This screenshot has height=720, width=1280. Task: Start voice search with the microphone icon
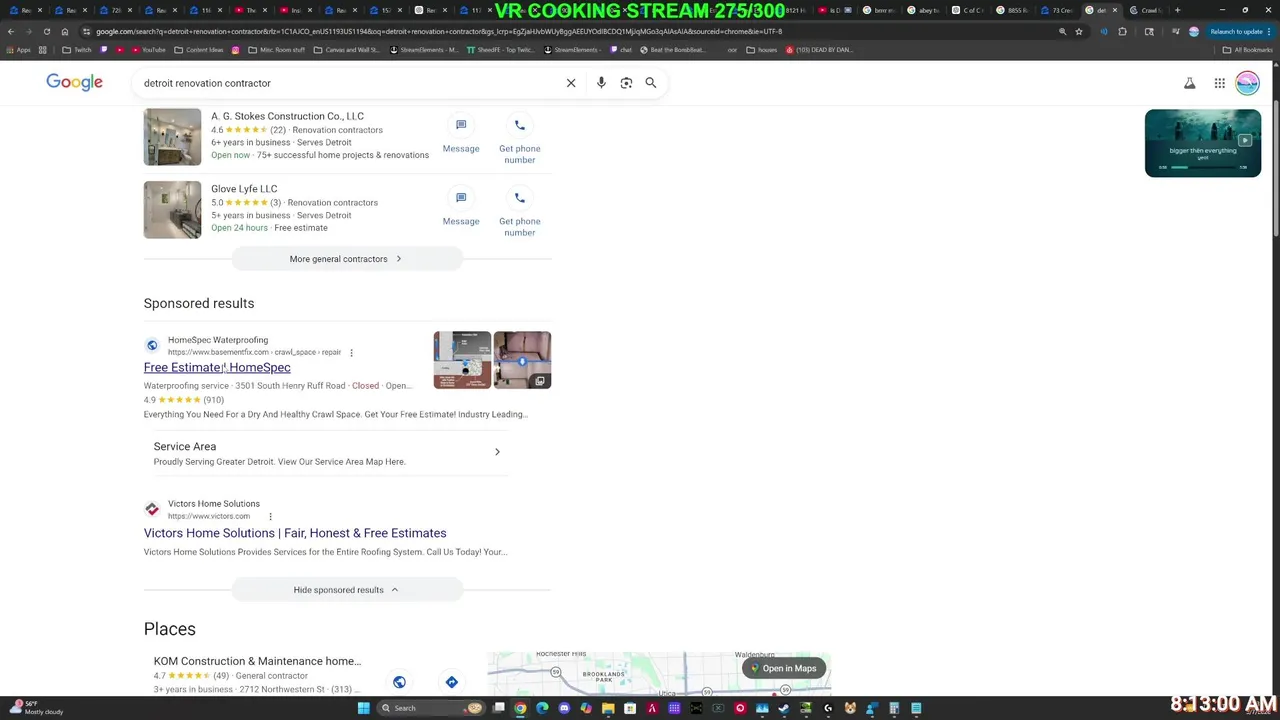(x=601, y=83)
